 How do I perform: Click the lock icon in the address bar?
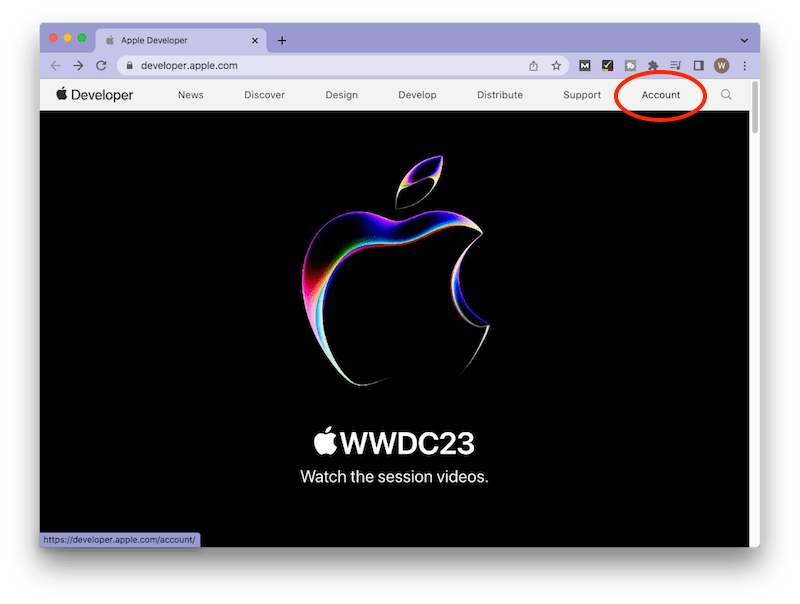[130, 66]
